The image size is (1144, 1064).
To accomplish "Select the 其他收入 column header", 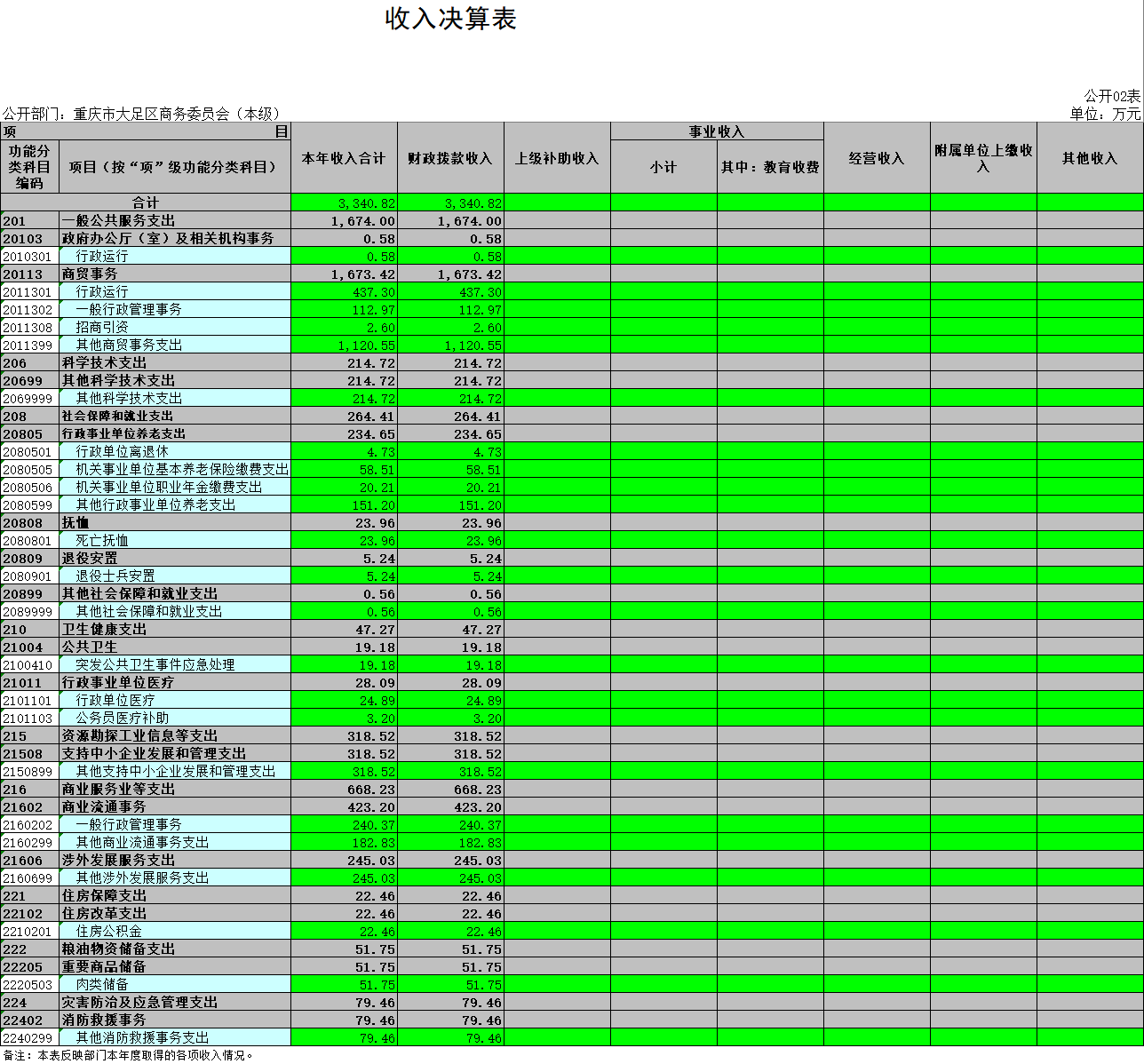I will point(1090,158).
